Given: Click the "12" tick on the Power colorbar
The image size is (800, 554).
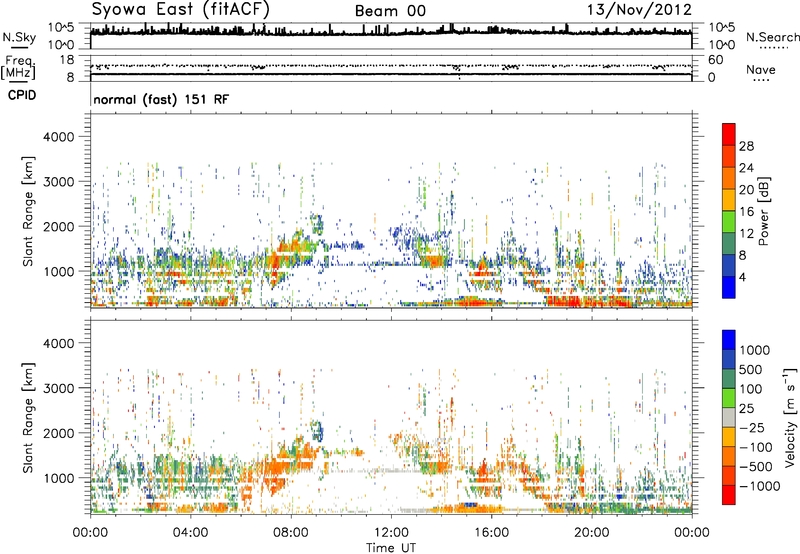Looking at the screenshot, I should tap(746, 234).
